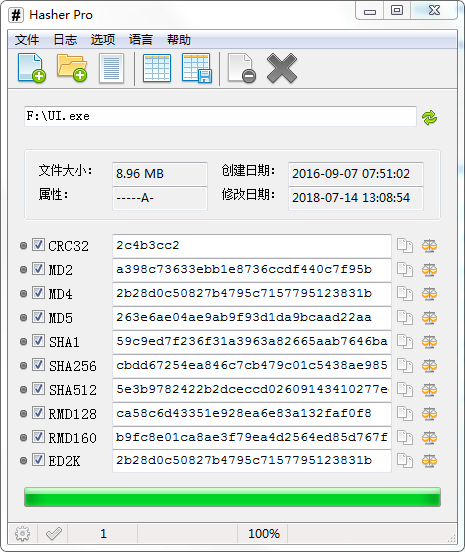
Task: Copy the SHA256 hash value
Action: point(405,365)
